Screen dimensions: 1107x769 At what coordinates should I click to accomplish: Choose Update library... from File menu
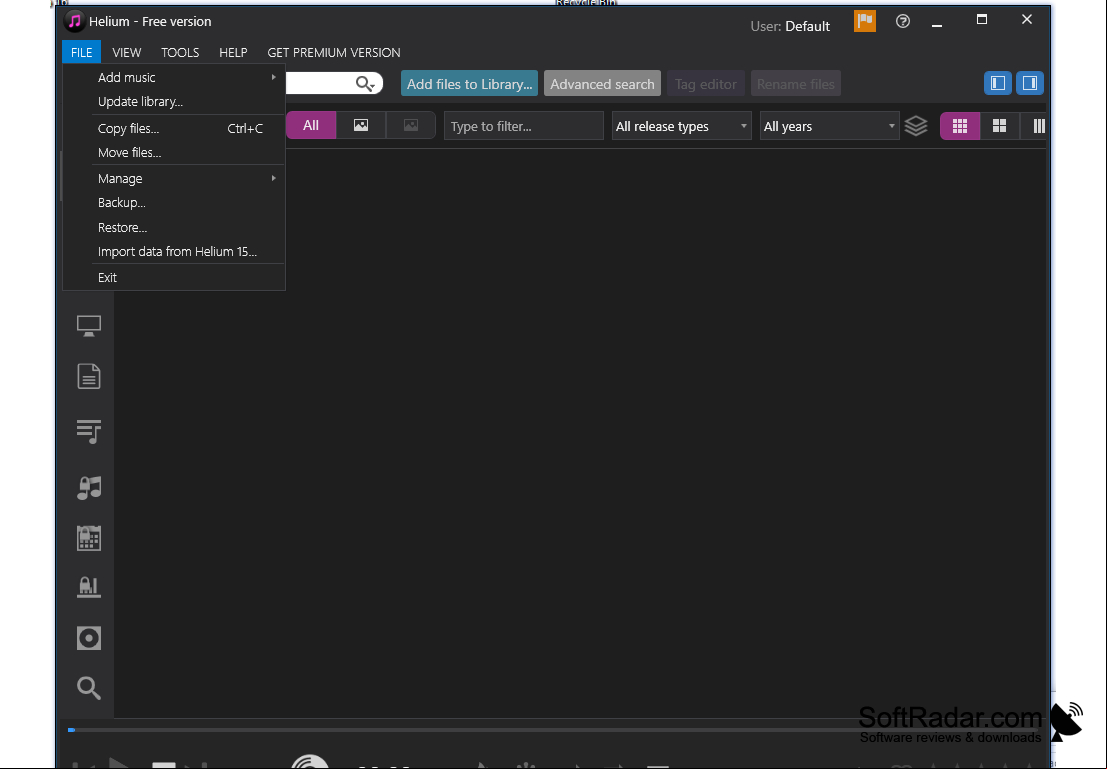pos(174,102)
